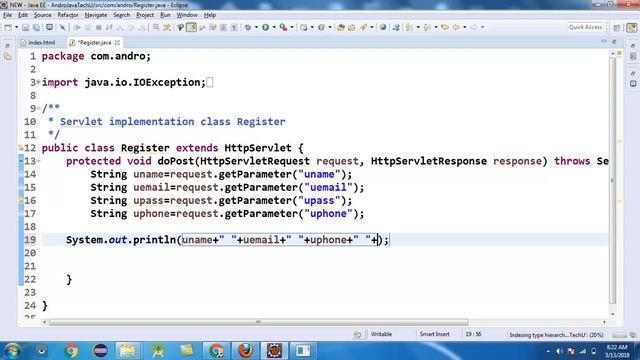Click the Smart Insert status entry
This screenshot has height=360, width=640.
[434, 334]
